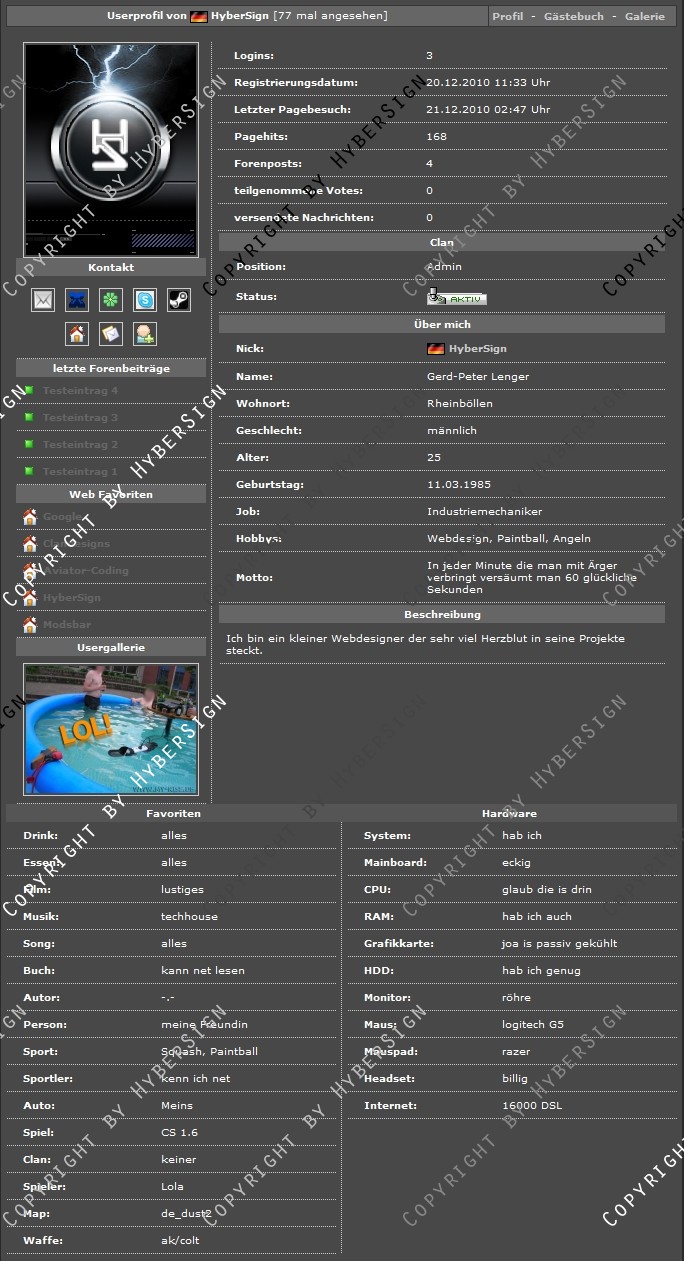This screenshot has width=684, height=1261.
Task: Switch to the Profil tab
Action: [x=508, y=17]
